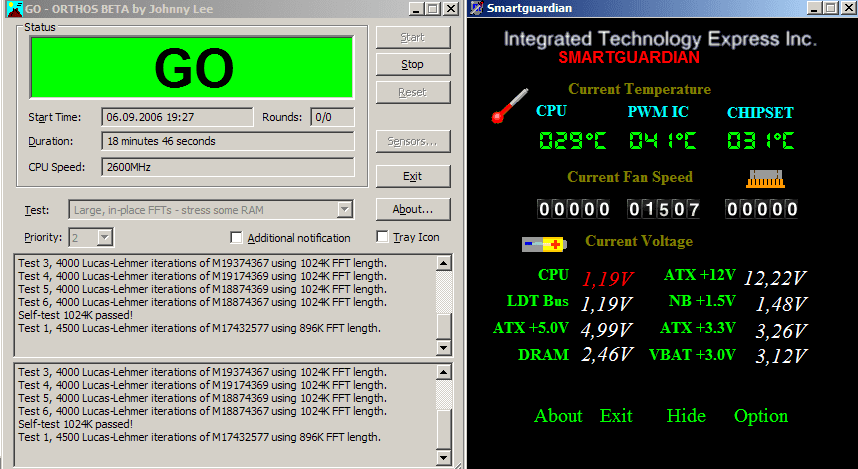Click Exit link in Smartguardian
Screen dimensions: 858x469
pos(616,416)
